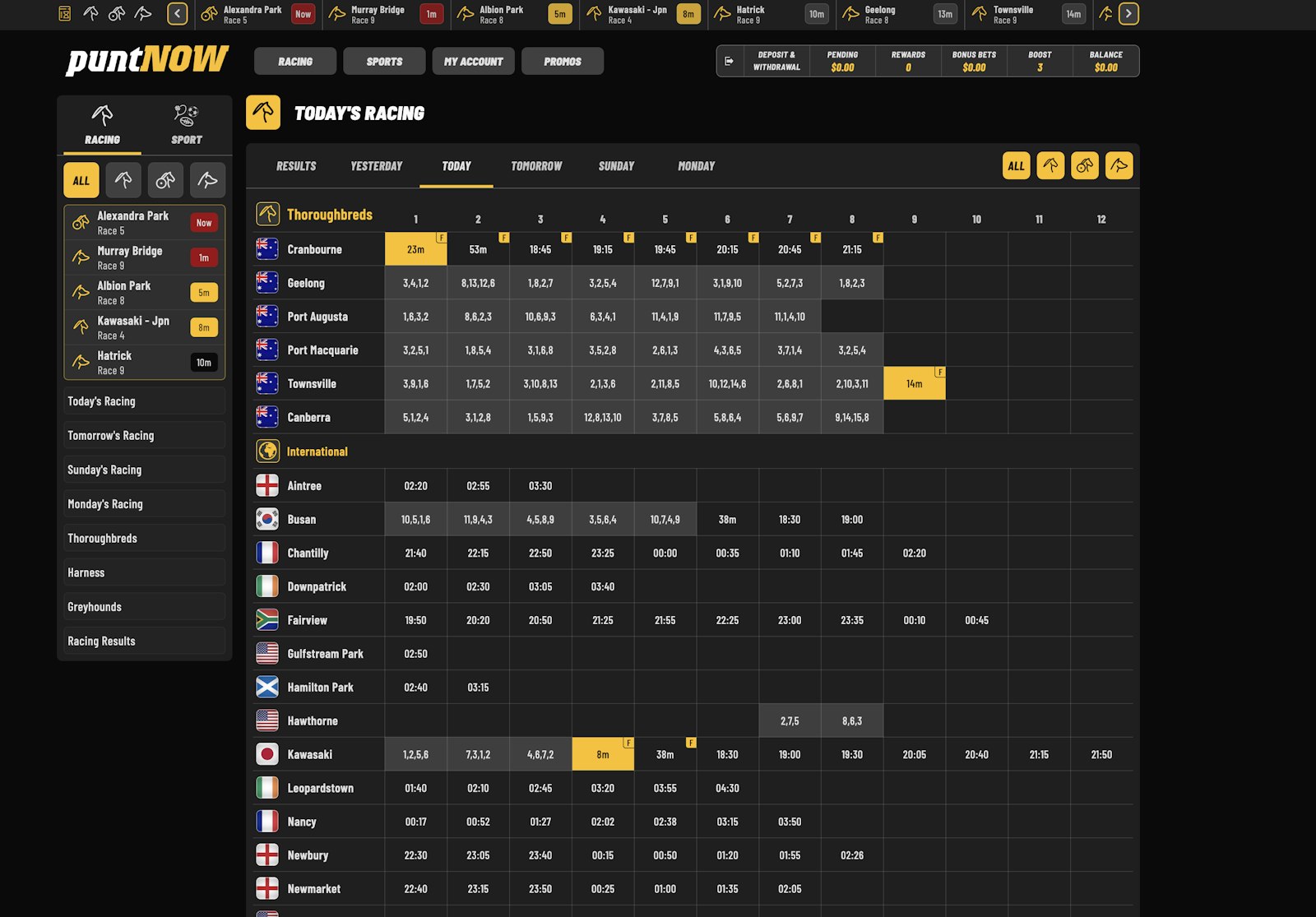Select the harness filter icon in top bar
The image size is (1316, 917).
(117, 14)
